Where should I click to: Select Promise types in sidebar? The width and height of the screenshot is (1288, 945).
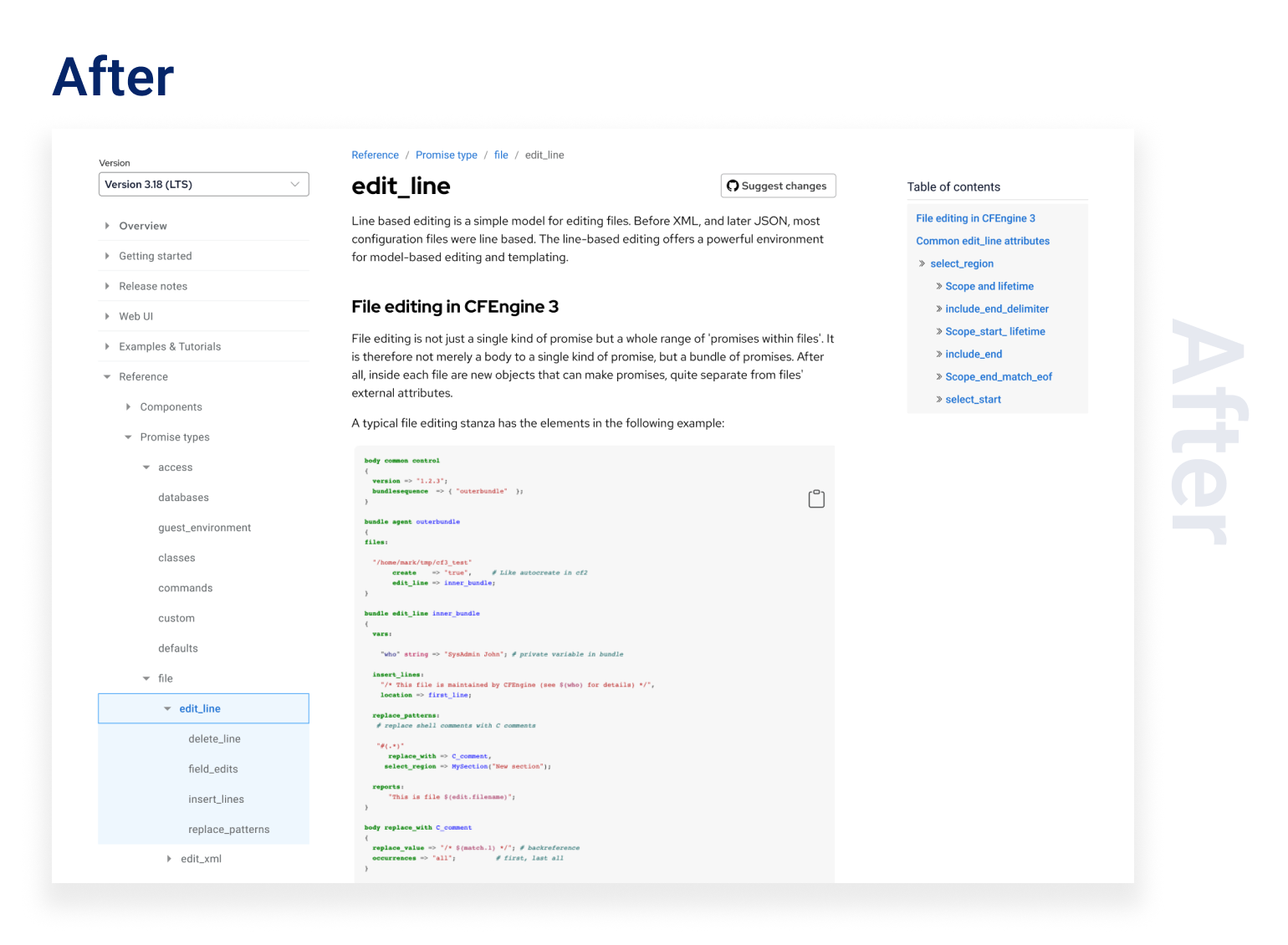click(x=175, y=437)
